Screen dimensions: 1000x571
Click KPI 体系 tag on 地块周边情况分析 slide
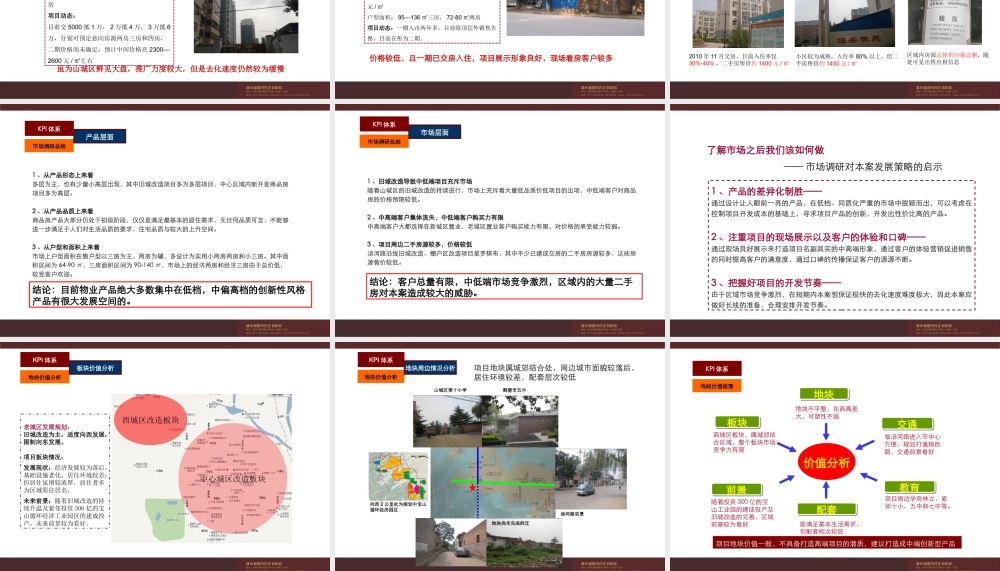tap(381, 360)
